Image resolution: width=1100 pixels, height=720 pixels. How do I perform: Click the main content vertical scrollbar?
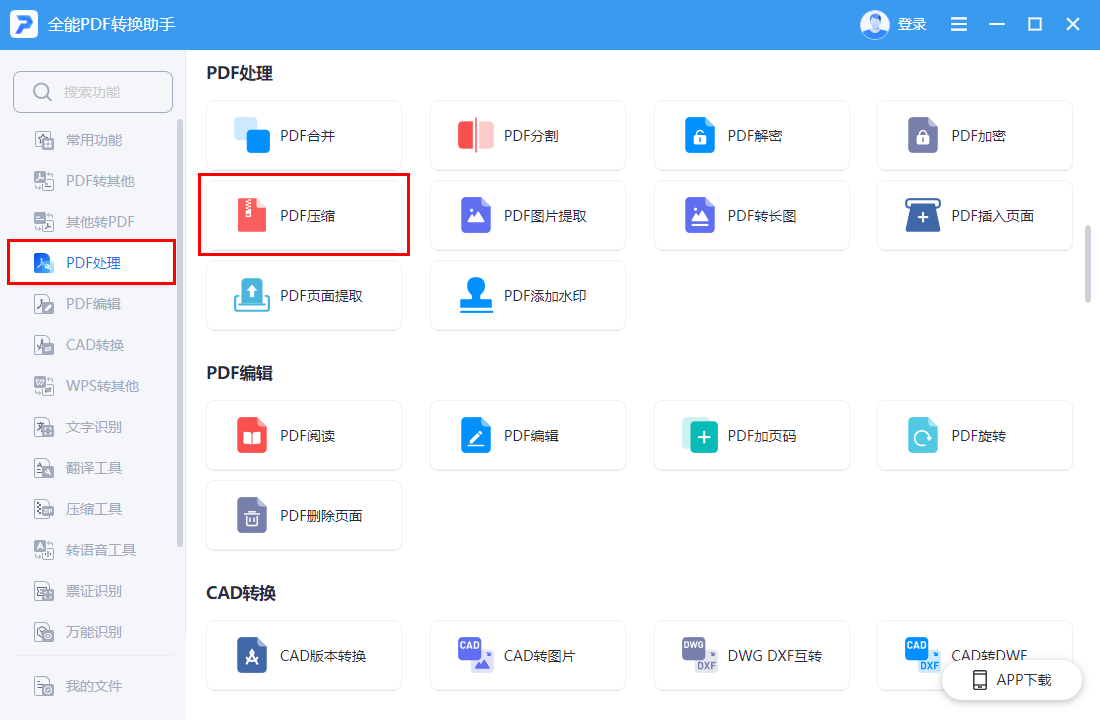click(x=1088, y=262)
